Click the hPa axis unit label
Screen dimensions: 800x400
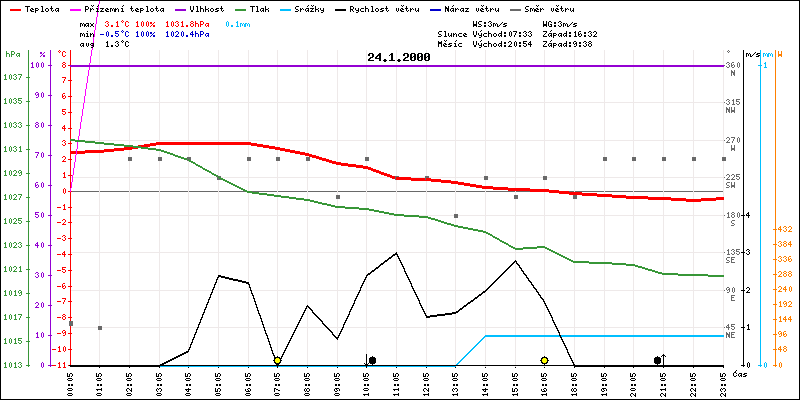12,54
